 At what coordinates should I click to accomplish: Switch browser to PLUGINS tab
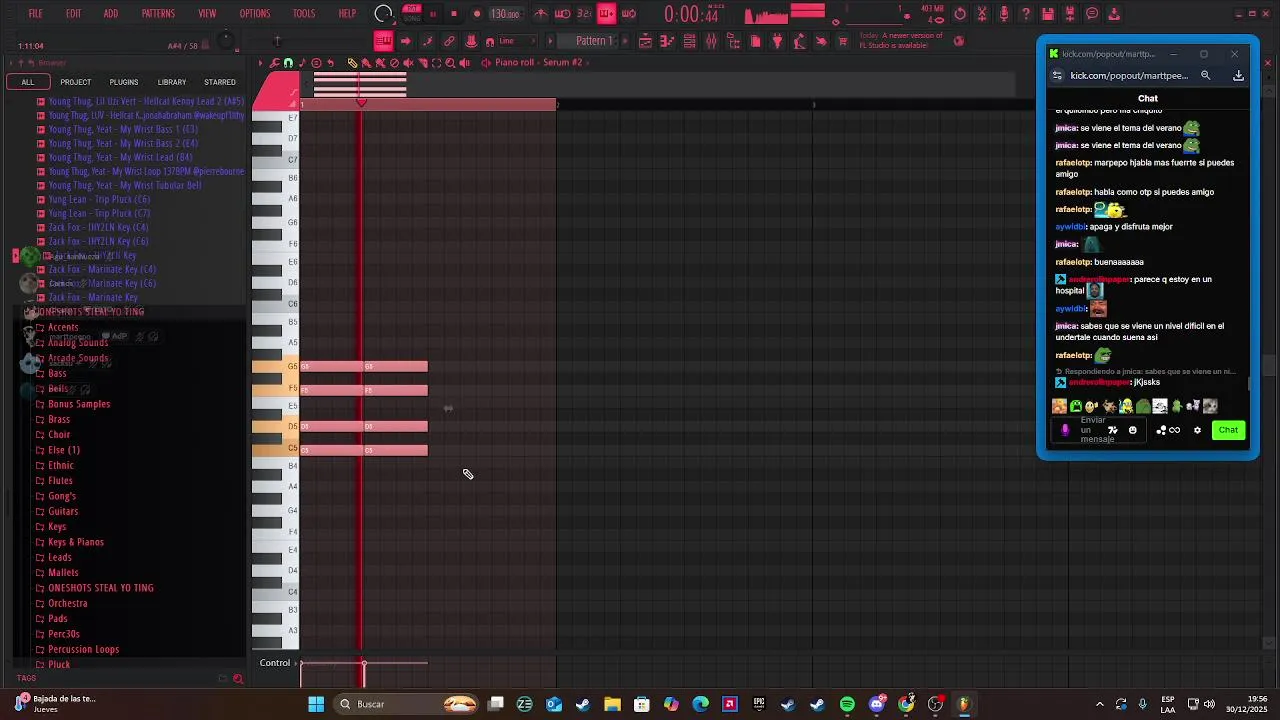(124, 82)
